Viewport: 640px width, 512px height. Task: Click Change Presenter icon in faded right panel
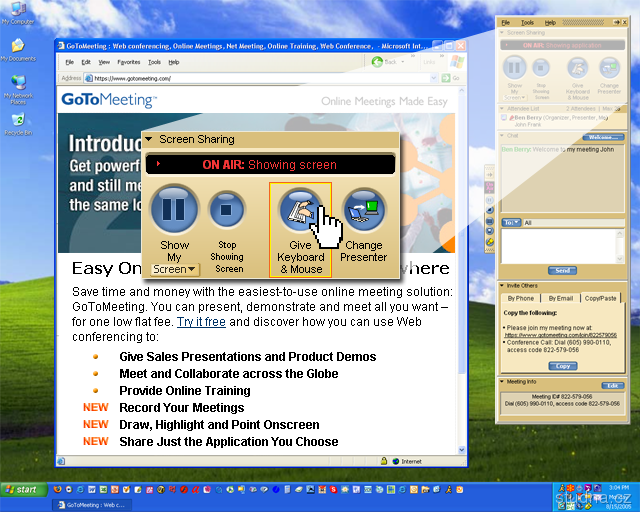click(x=609, y=68)
